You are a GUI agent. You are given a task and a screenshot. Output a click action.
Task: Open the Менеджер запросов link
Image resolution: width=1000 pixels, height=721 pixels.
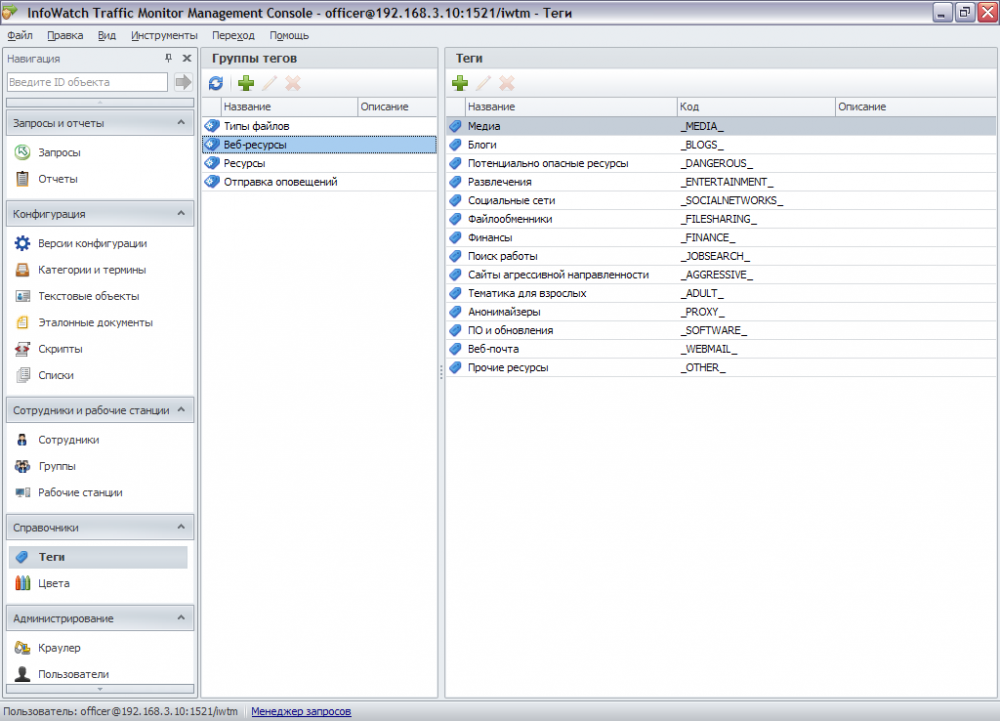301,711
